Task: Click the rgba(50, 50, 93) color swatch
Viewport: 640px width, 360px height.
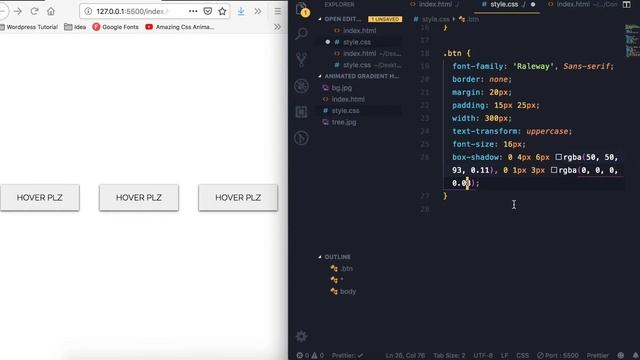Action: pyautogui.click(x=558, y=157)
